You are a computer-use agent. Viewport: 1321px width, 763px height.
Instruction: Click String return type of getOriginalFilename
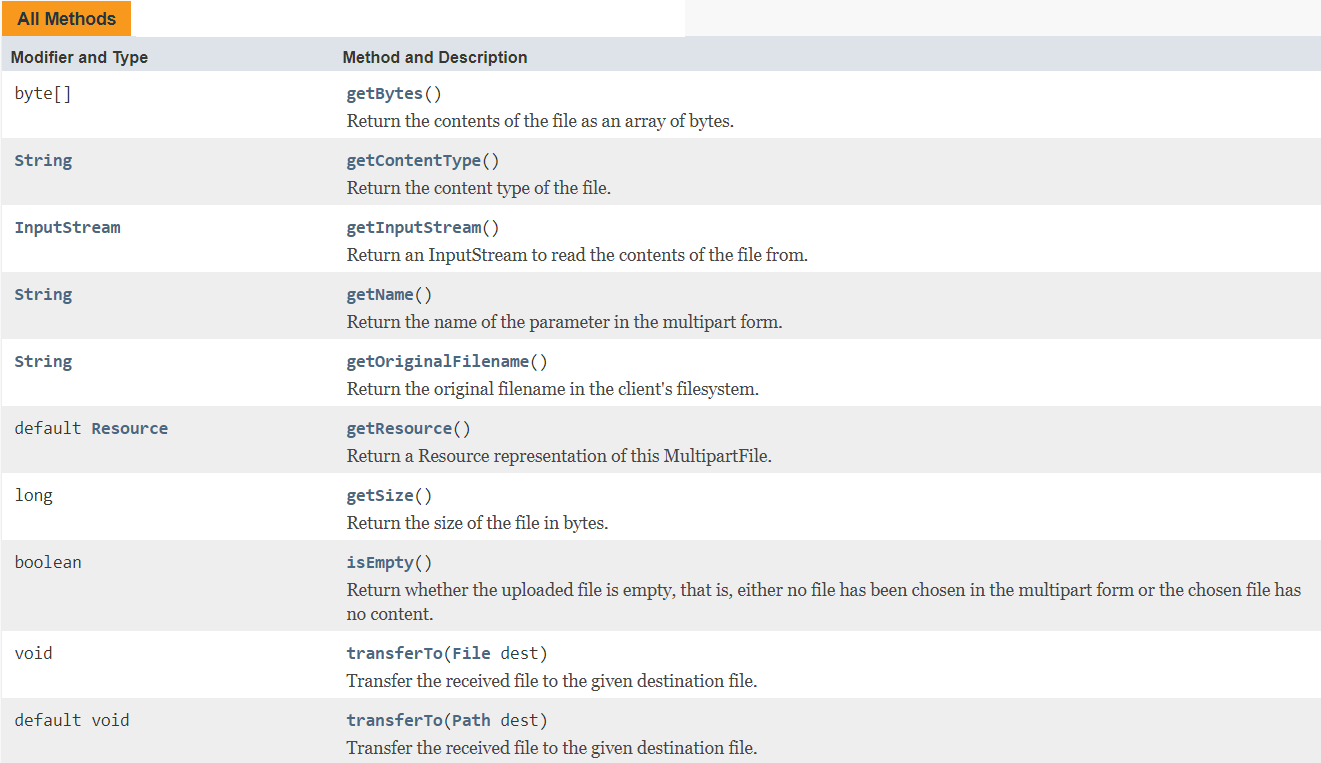click(43, 362)
